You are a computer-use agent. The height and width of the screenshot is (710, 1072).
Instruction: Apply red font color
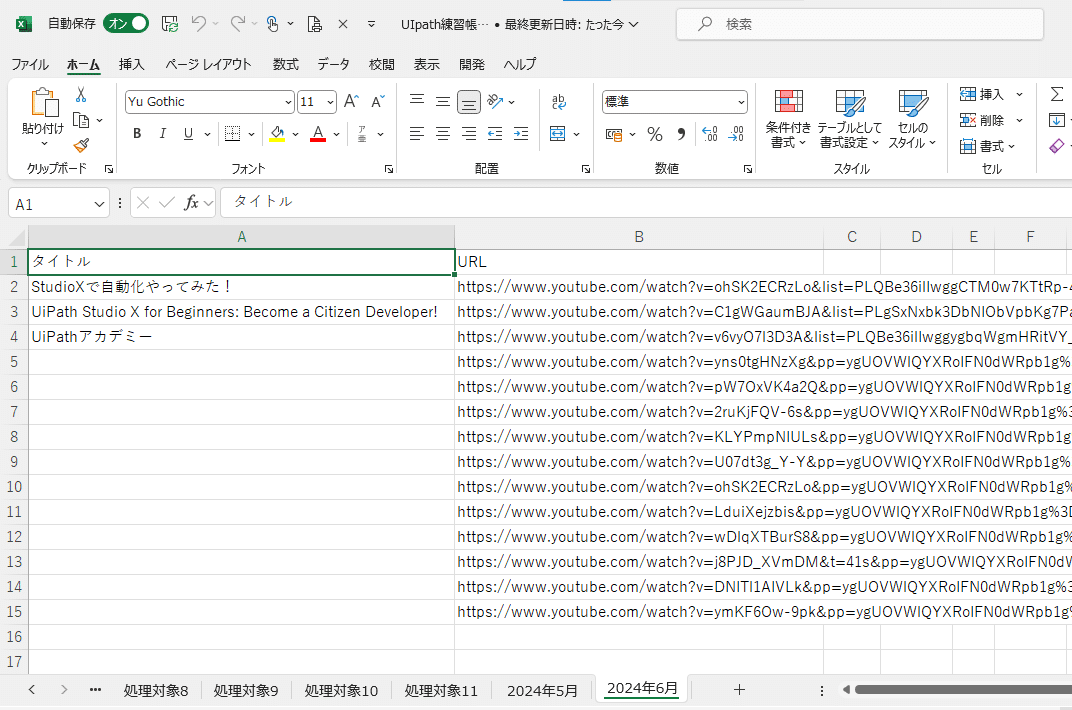318,134
